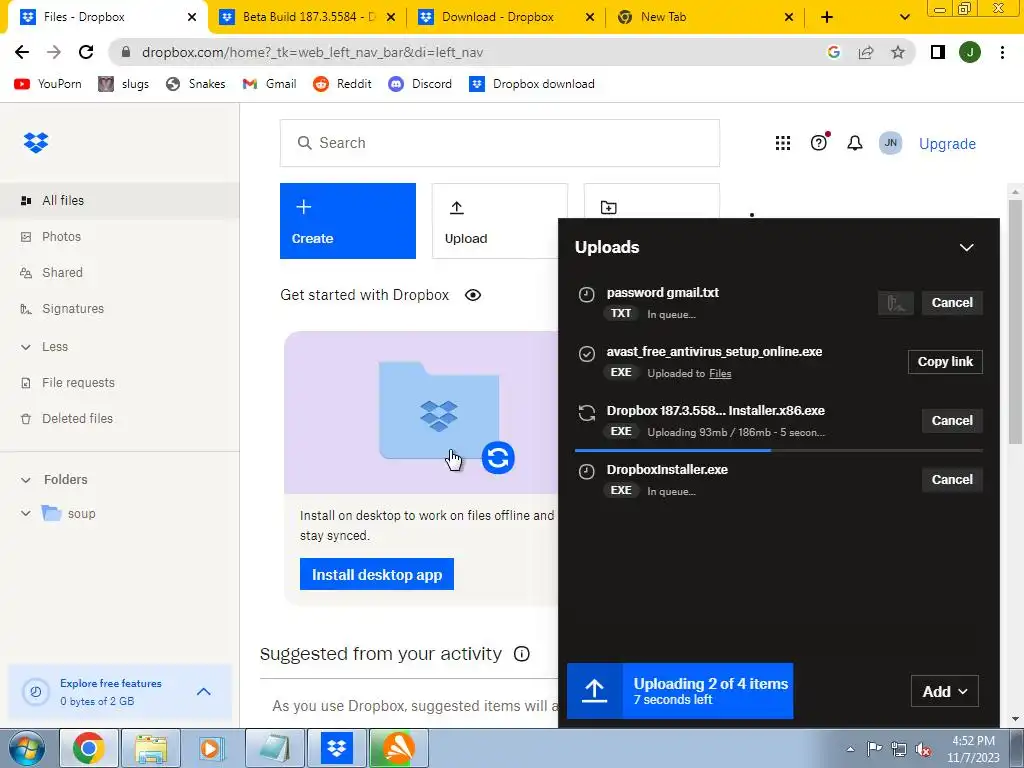This screenshot has height=768, width=1024.
Task: Open File requests in sidebar
Action: pyautogui.click(x=120, y=383)
